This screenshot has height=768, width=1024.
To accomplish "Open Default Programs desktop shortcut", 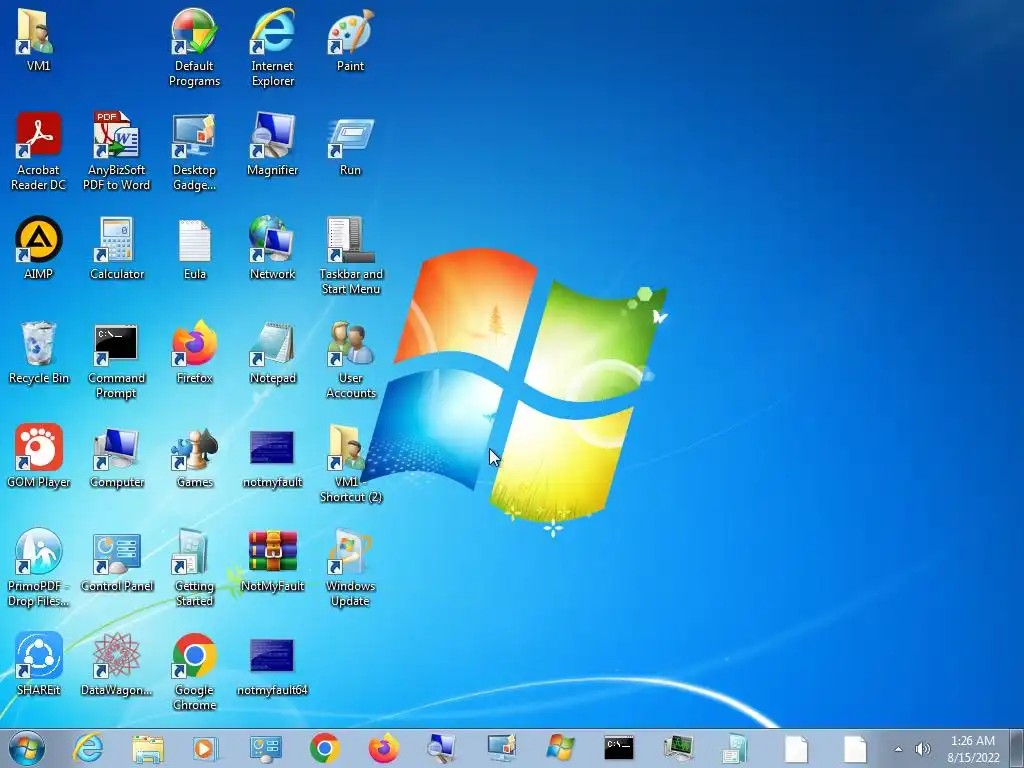I will pyautogui.click(x=194, y=47).
